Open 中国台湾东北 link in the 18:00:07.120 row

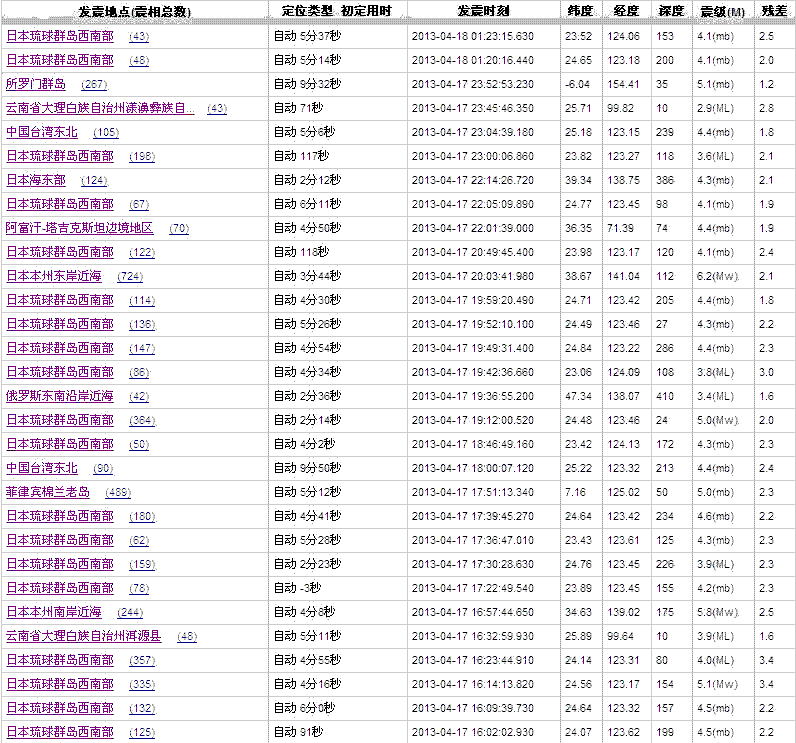42,468
